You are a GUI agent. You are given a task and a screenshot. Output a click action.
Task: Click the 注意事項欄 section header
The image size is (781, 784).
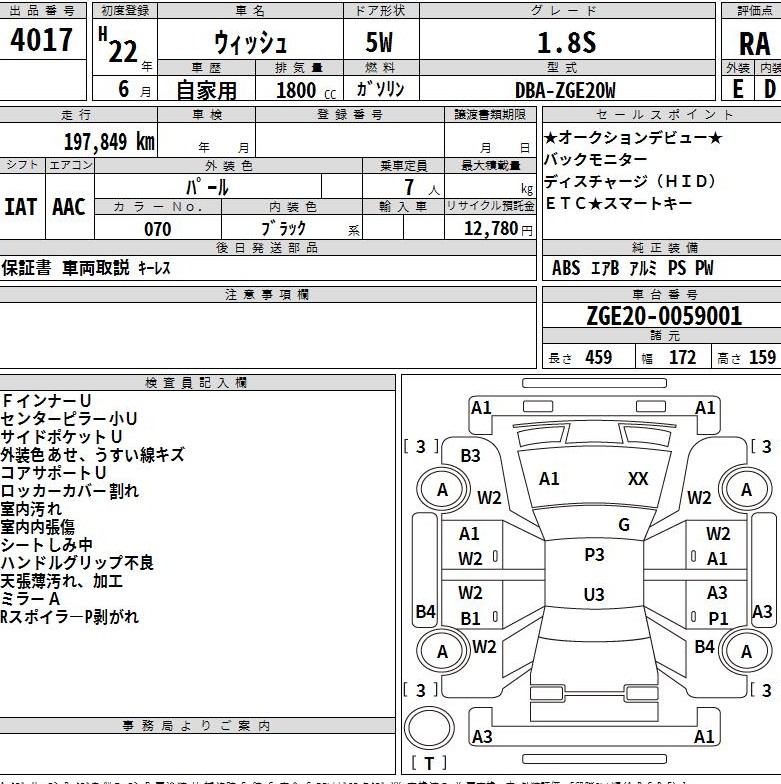[267, 294]
